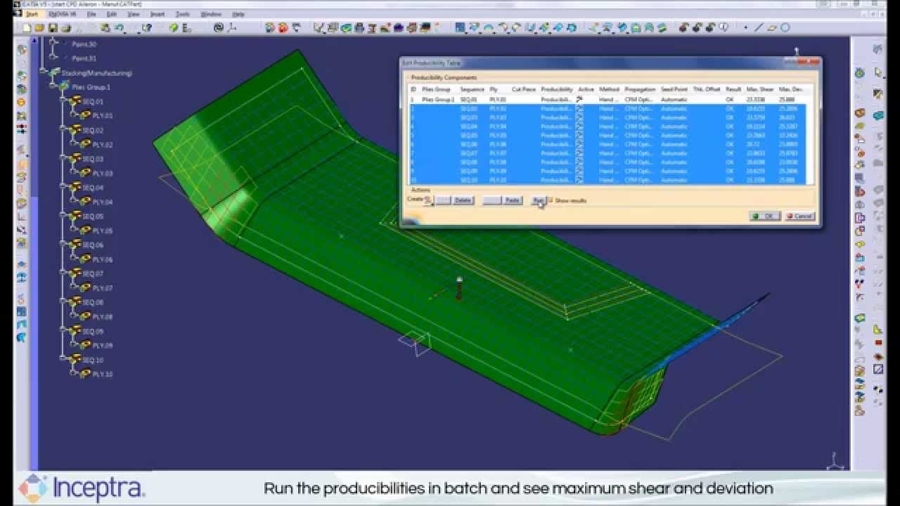900x506 pixels.
Task: Open the File menu
Action: (91, 14)
